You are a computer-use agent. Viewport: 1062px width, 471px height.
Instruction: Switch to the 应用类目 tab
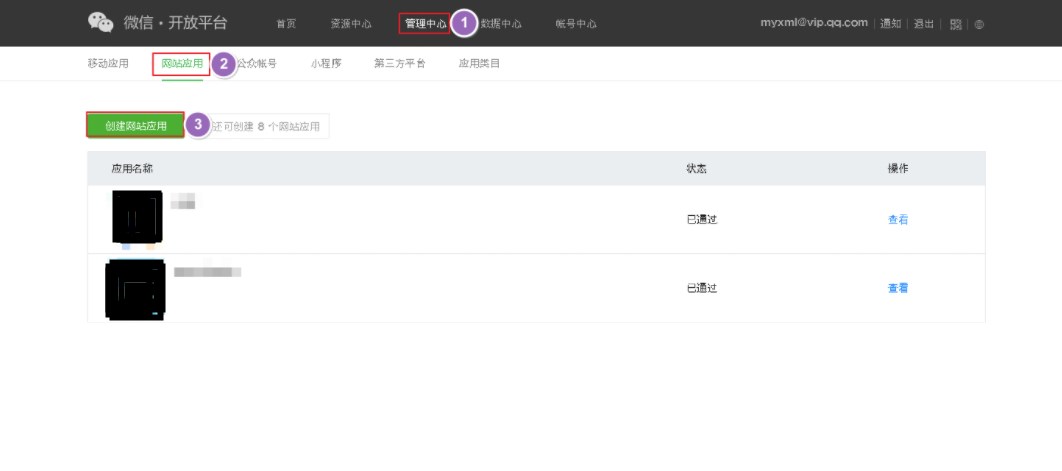(479, 64)
